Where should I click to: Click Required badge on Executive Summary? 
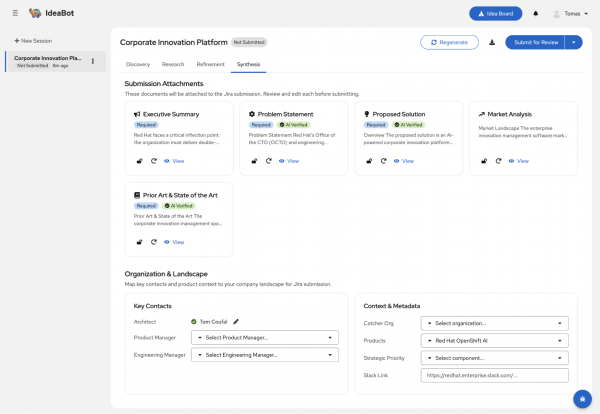coord(146,125)
